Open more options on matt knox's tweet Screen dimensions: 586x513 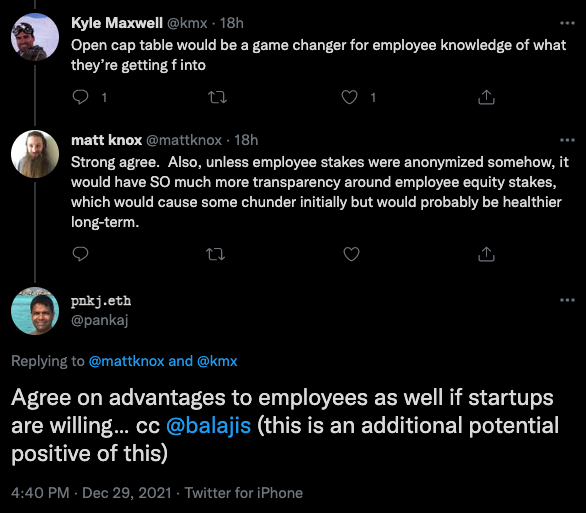tap(567, 140)
